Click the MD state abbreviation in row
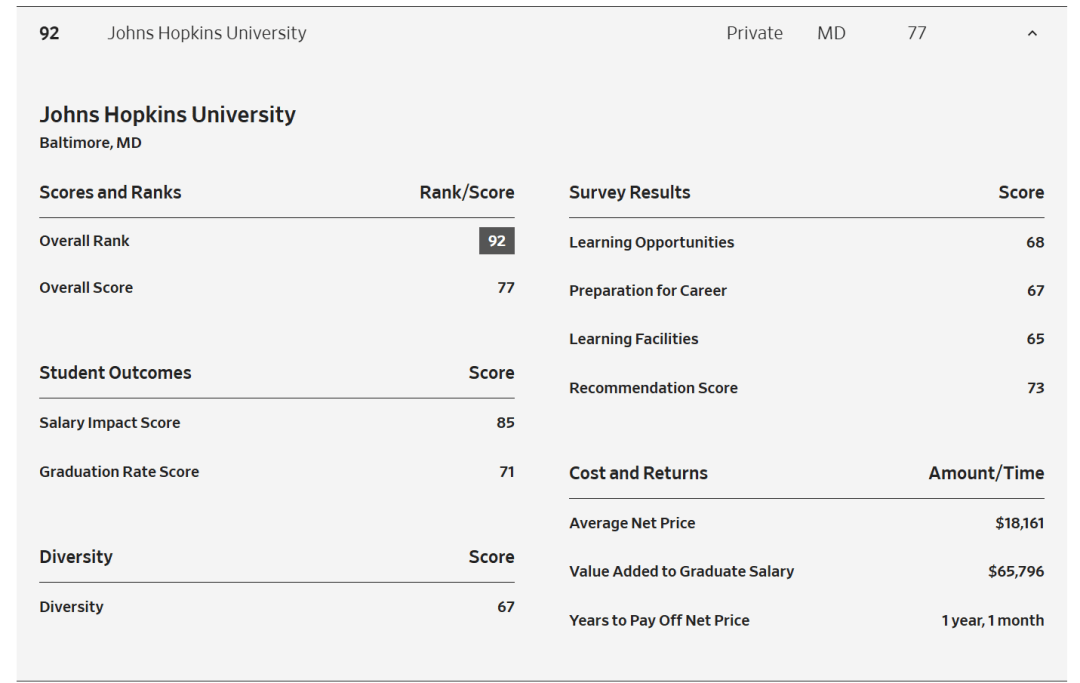1080x683 pixels. click(x=831, y=33)
